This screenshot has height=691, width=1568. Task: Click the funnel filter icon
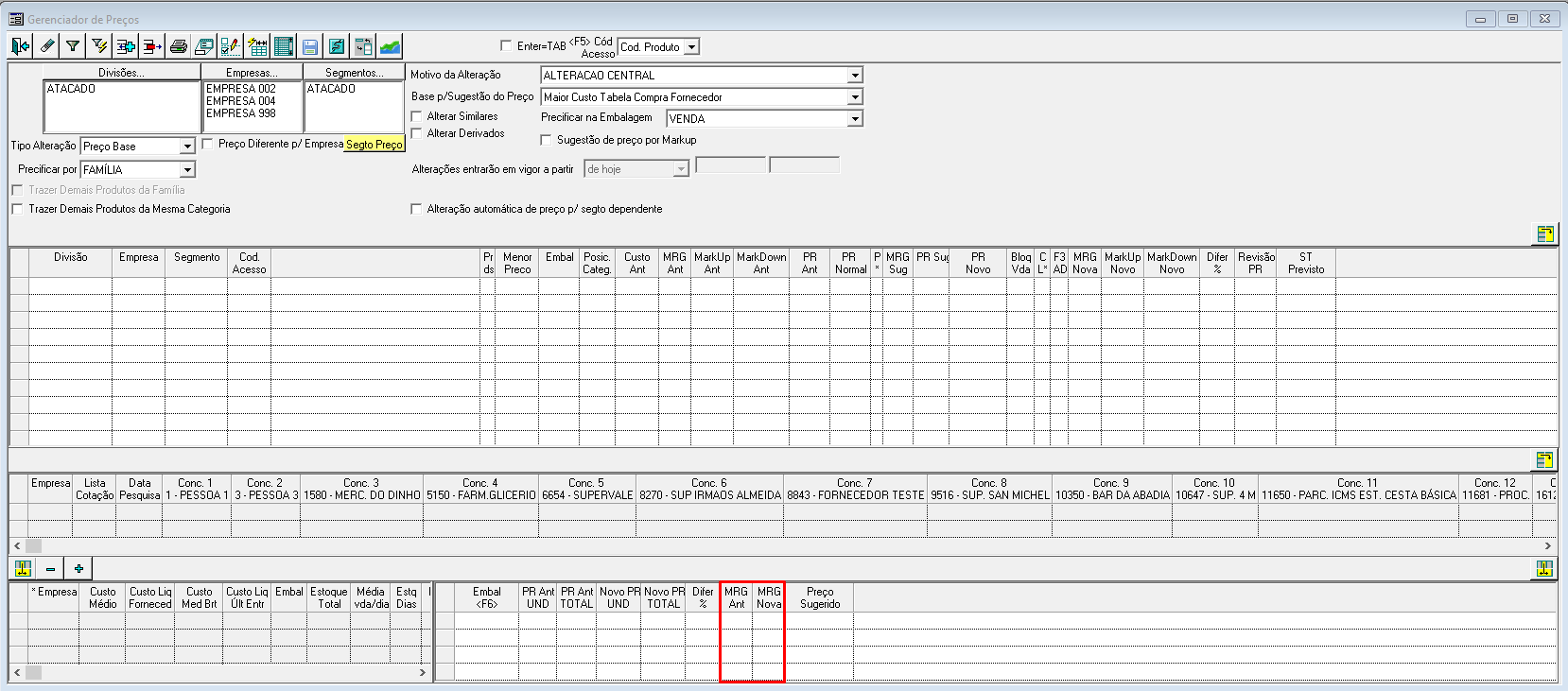(73, 46)
